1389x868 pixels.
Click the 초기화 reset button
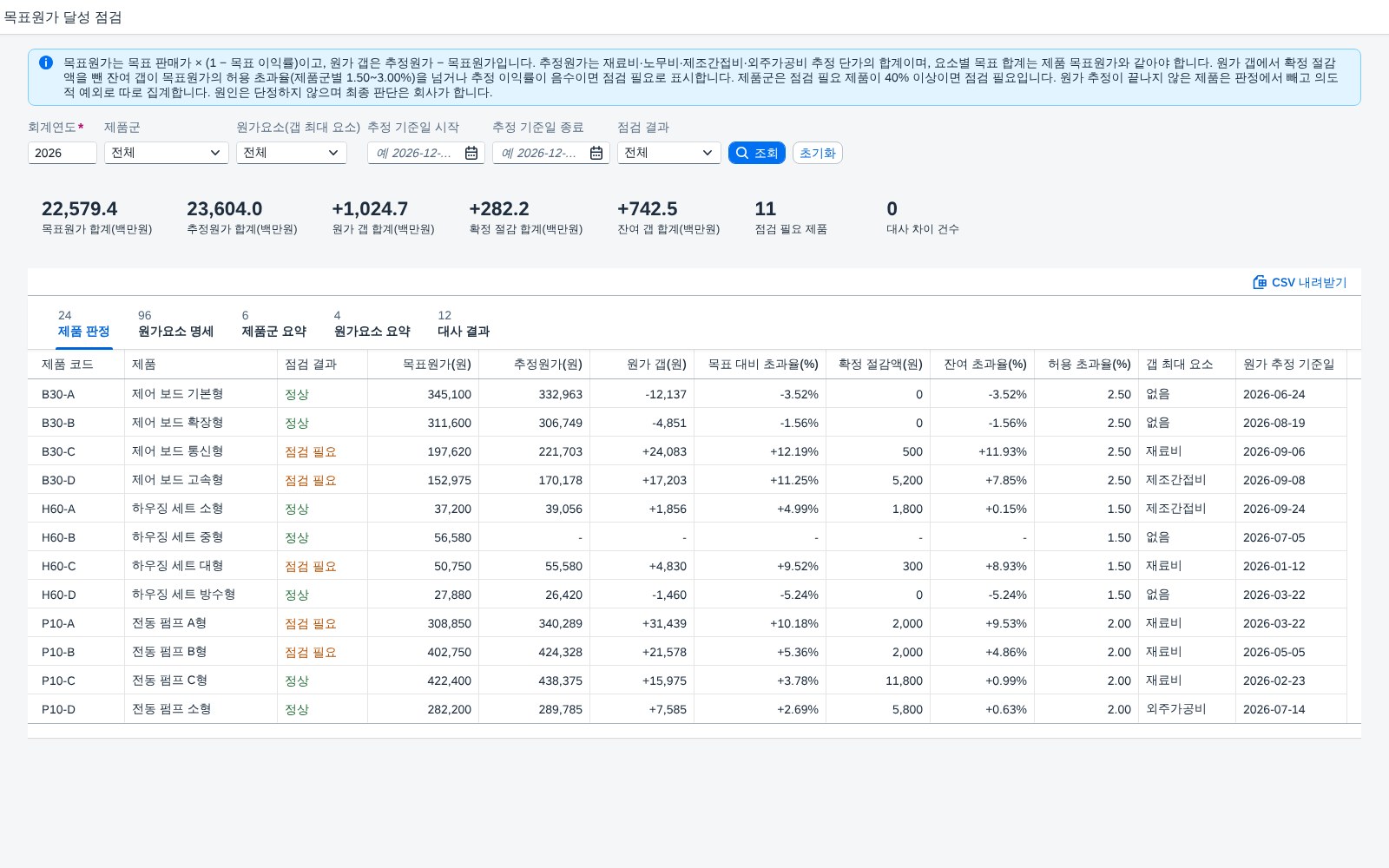818,153
